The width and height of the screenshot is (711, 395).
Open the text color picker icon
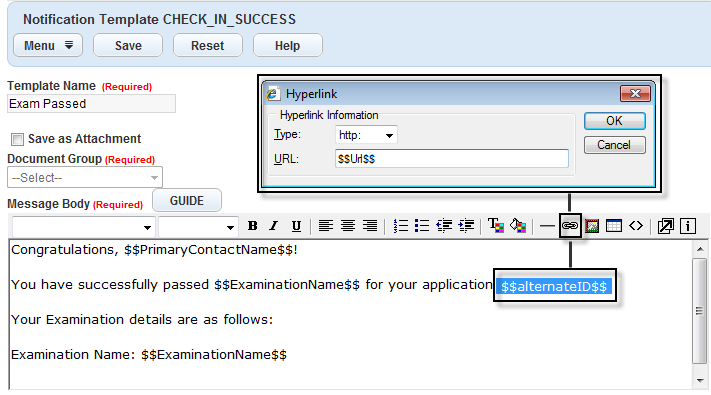coord(496,225)
